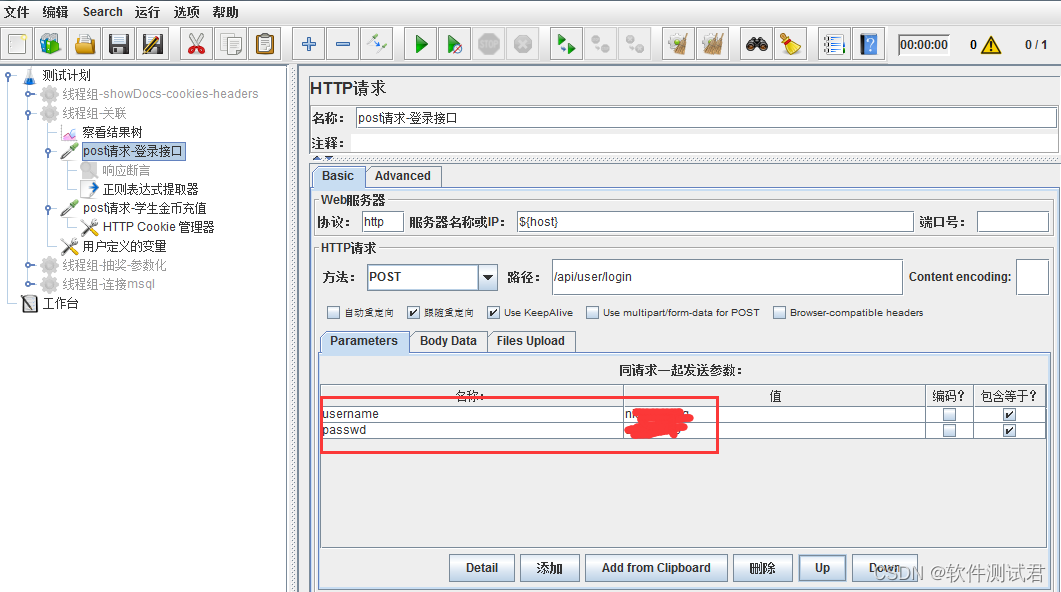1061x592 pixels.
Task: Click the 路径 field with /api/user/login
Action: point(727,277)
